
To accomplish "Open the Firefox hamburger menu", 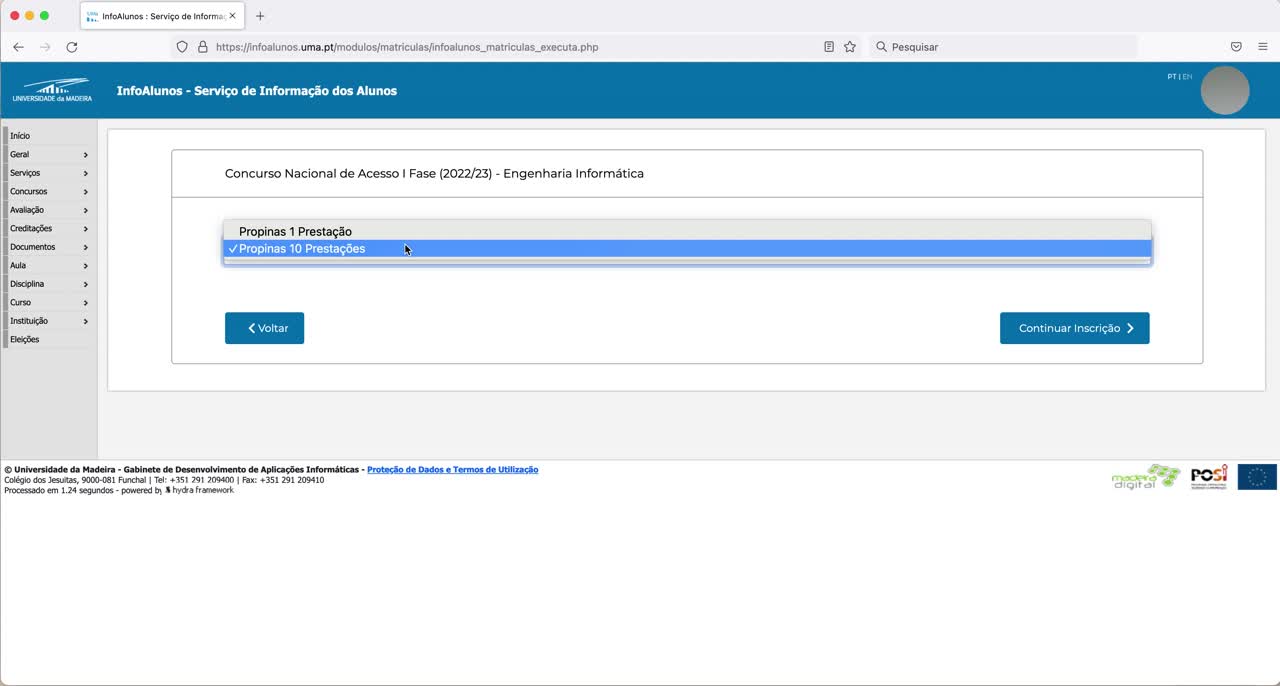I will coord(1263,47).
